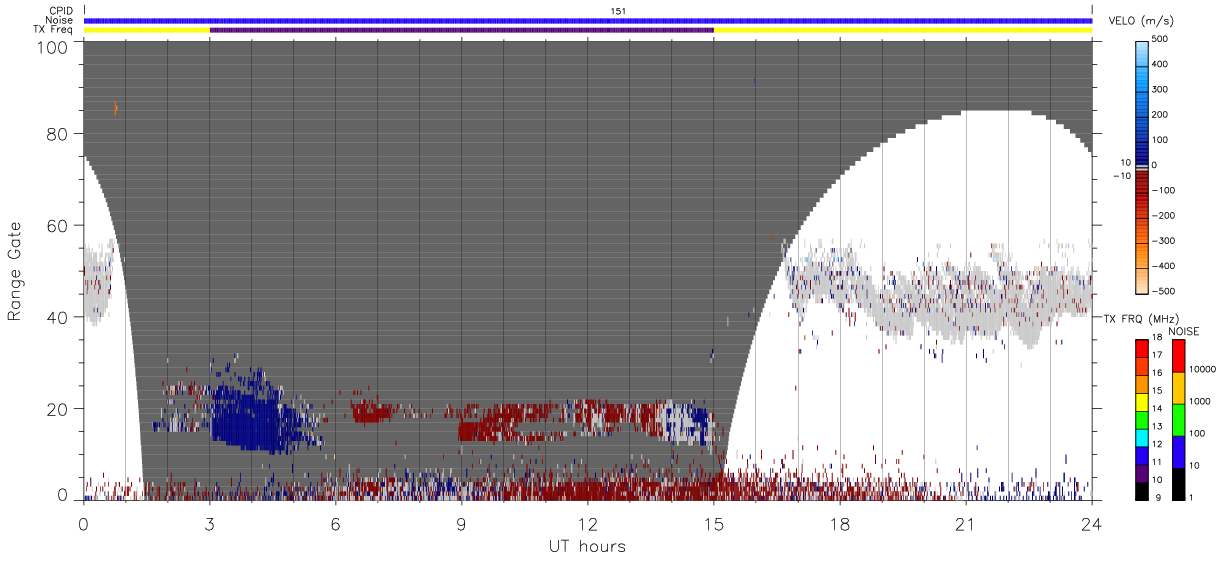The height and width of the screenshot is (567, 1228).
Task: Click the 24 tick on UT hours axis
Action: (x=1091, y=523)
